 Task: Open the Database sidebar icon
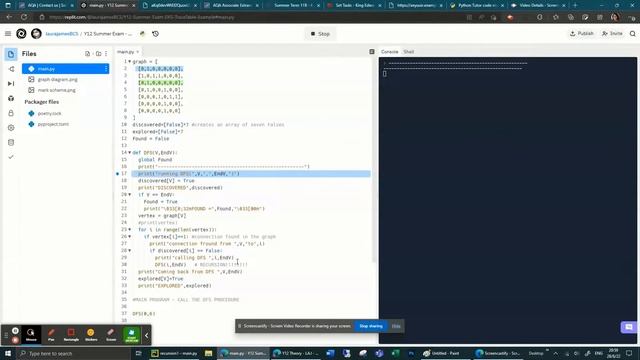point(11,142)
